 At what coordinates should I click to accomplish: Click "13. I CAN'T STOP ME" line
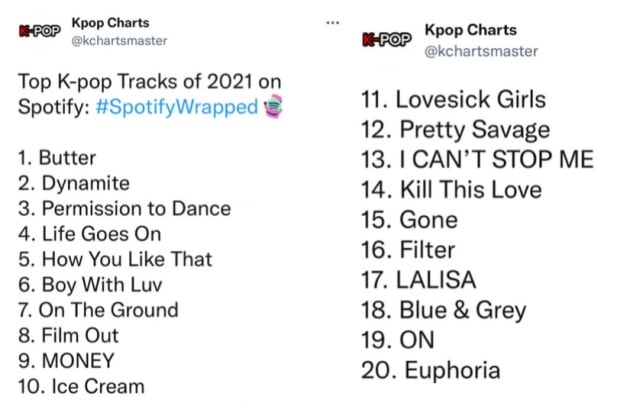477,159
